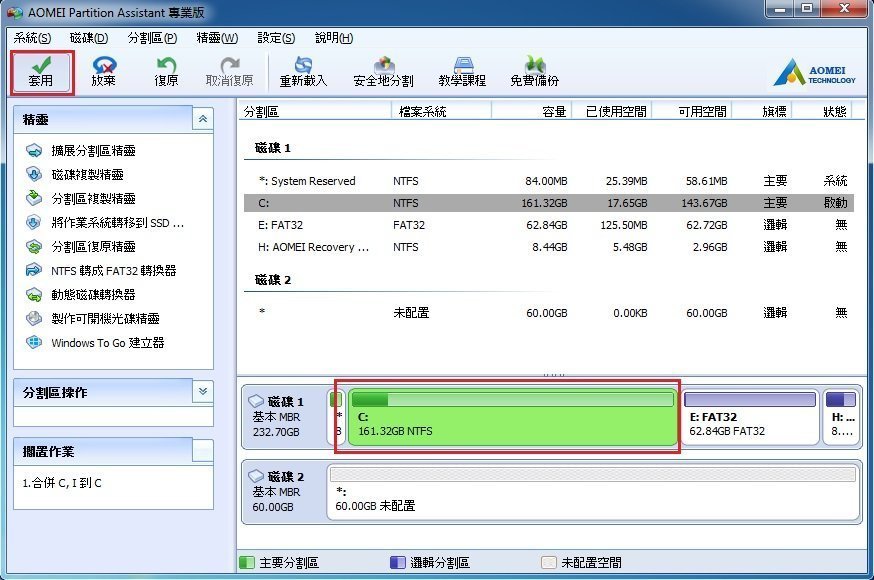Click the 未配置空間 legend swatch
The image size is (874, 580).
[x=548, y=563]
